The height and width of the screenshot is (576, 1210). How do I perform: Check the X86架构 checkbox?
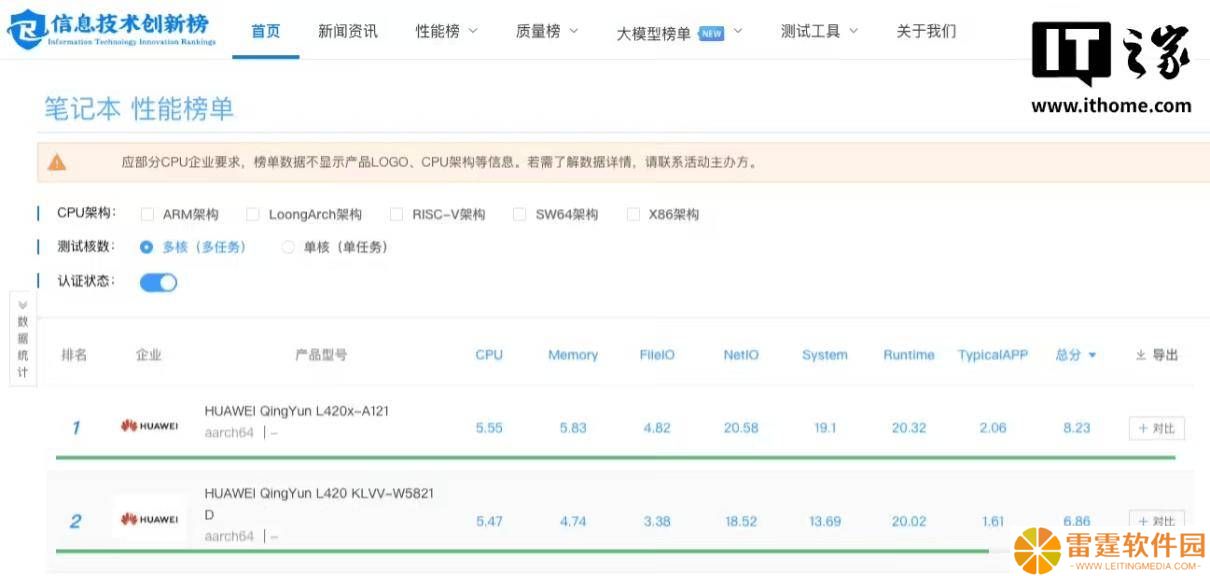tap(633, 214)
